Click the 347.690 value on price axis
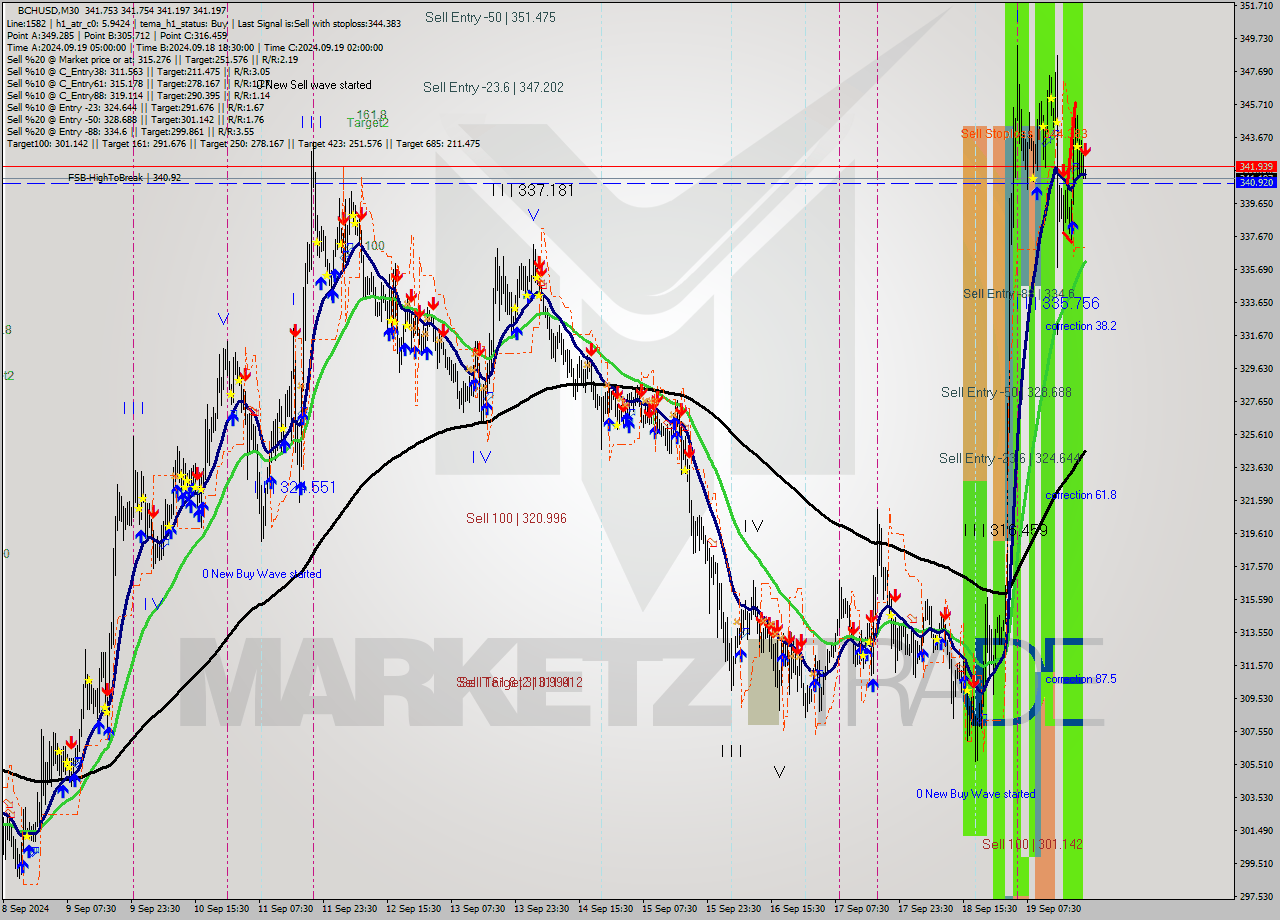This screenshot has width=1280, height=920. point(1256,72)
